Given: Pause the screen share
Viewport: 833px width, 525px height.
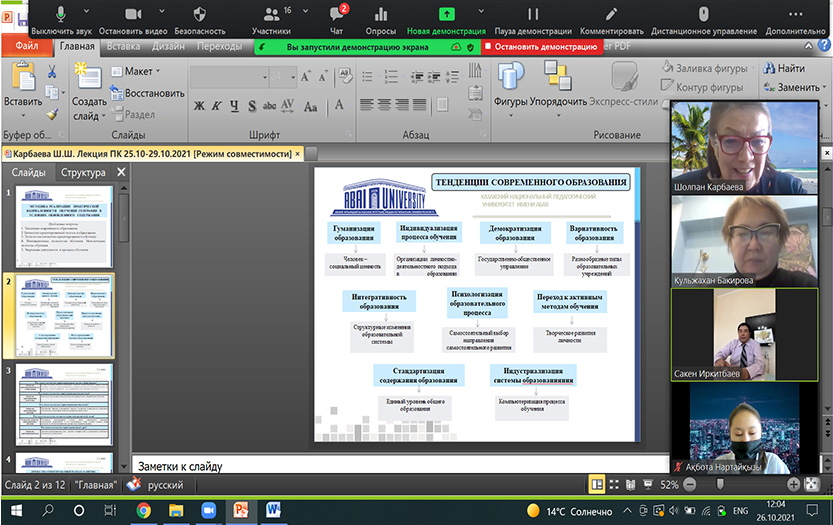Looking at the screenshot, I should [532, 15].
